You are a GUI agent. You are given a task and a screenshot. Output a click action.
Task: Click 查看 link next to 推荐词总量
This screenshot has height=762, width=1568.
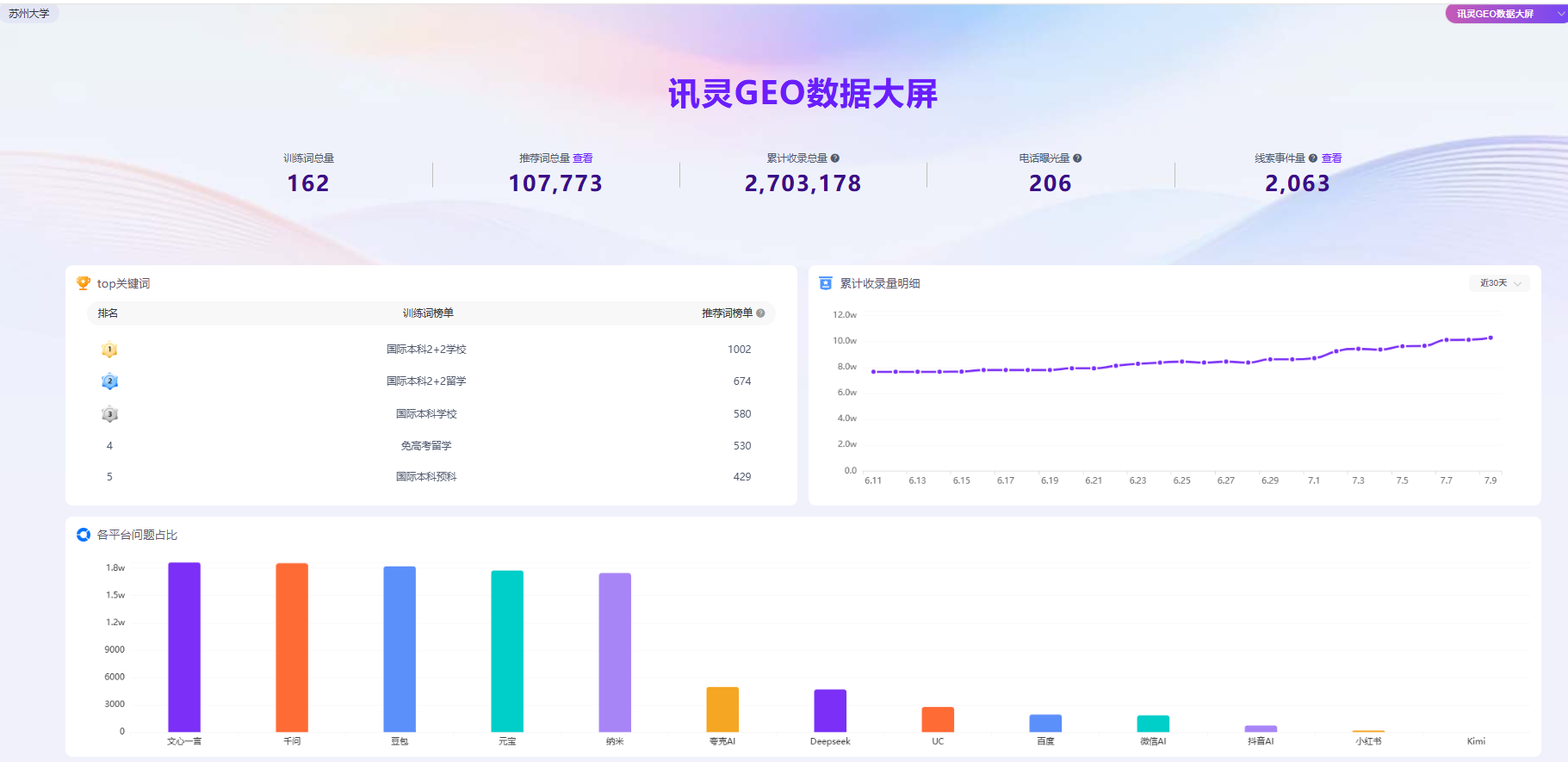(583, 158)
